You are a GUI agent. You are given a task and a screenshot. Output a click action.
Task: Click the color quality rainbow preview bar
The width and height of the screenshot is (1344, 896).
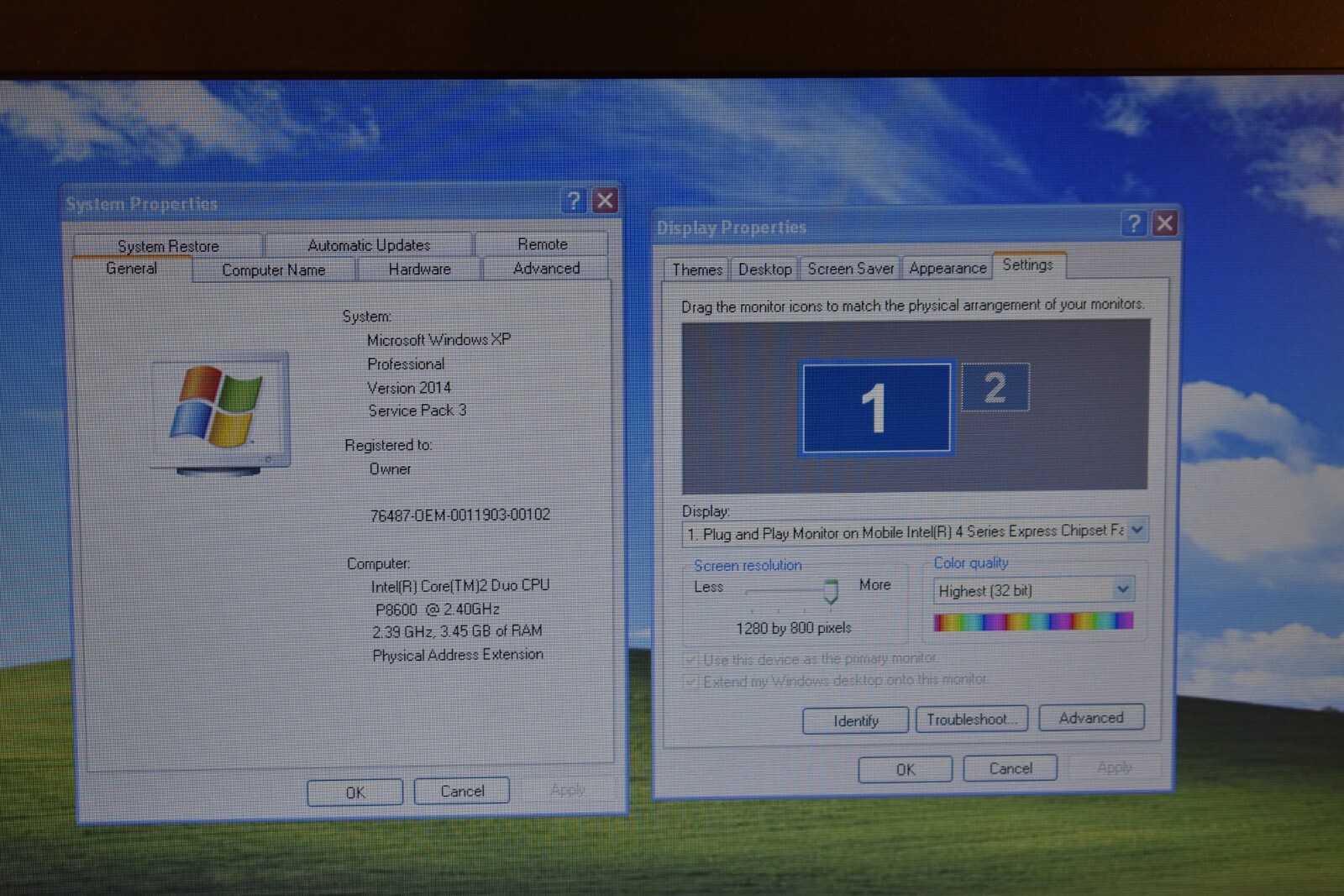pos(1033,621)
